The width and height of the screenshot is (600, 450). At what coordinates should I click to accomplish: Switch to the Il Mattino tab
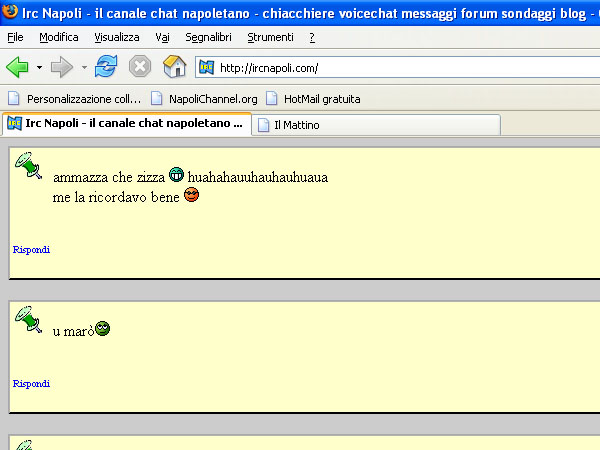pos(376,125)
